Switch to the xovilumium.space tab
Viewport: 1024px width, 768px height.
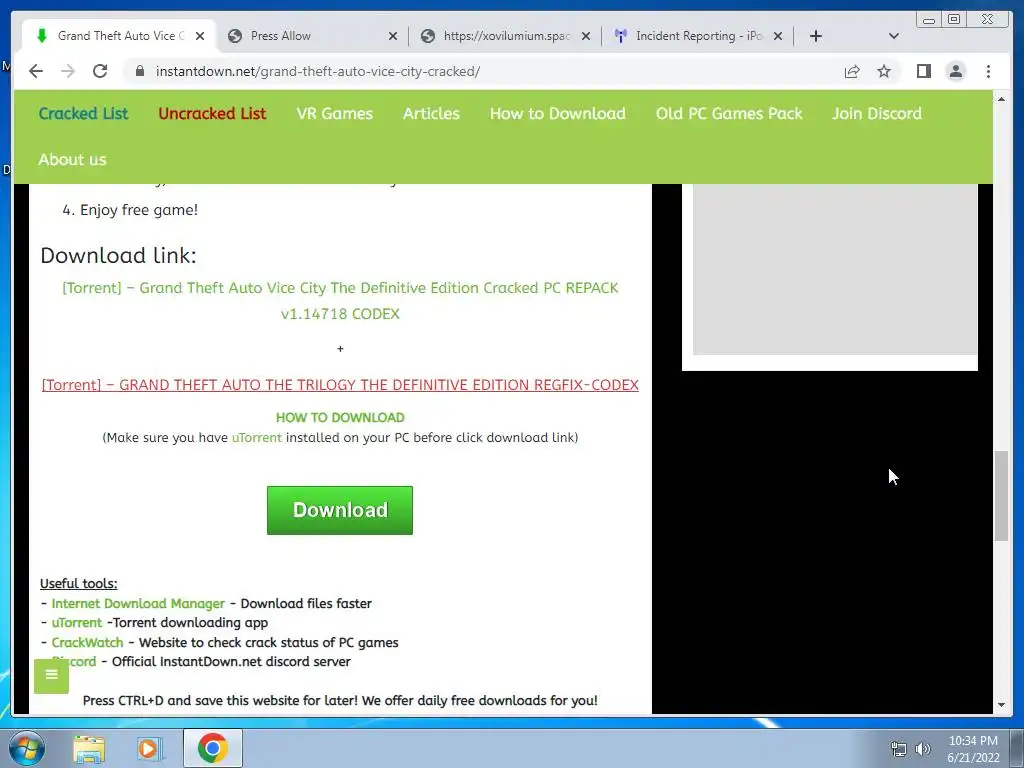(504, 36)
